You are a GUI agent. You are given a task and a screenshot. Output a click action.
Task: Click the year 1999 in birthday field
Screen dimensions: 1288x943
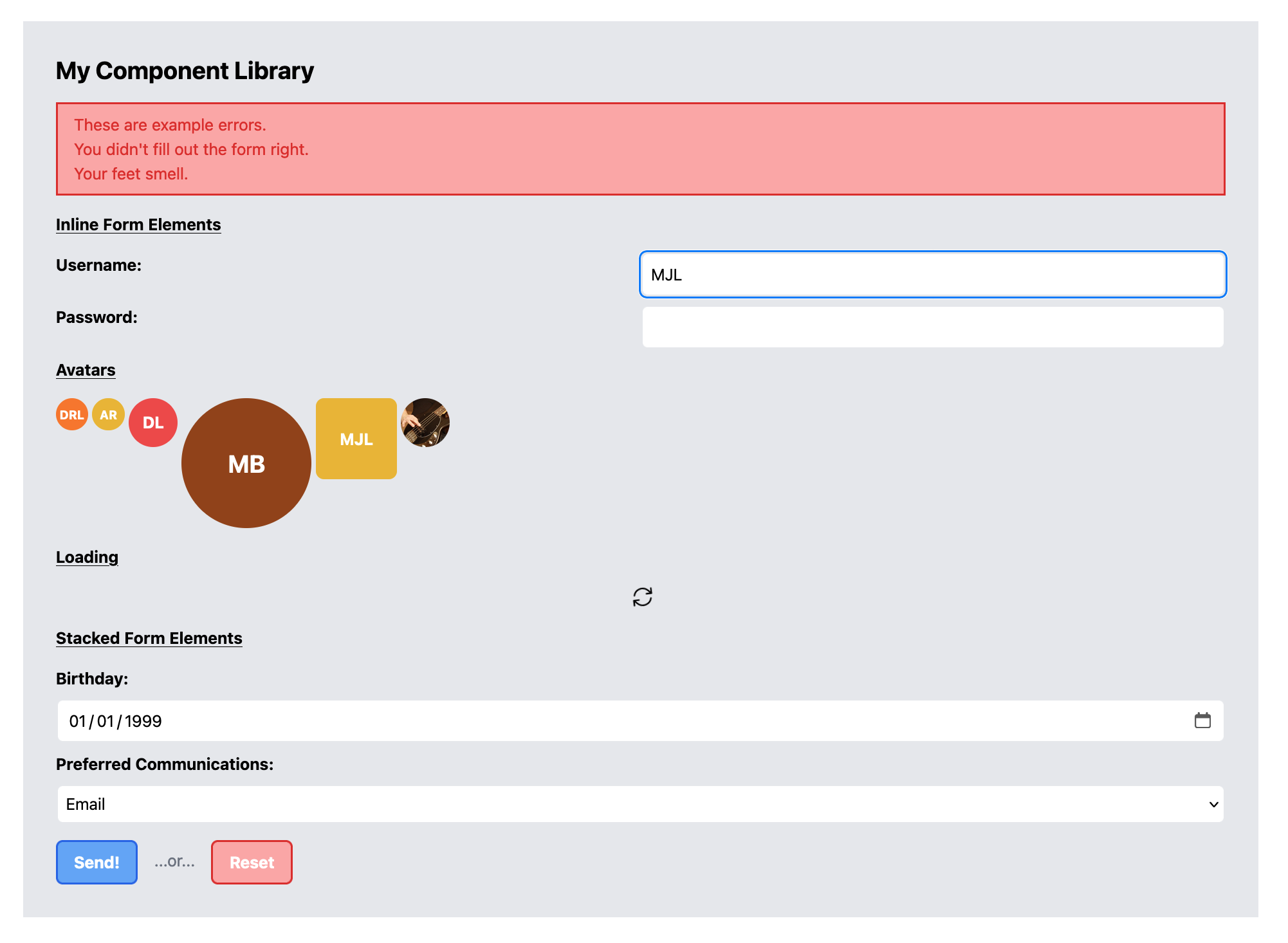point(143,721)
